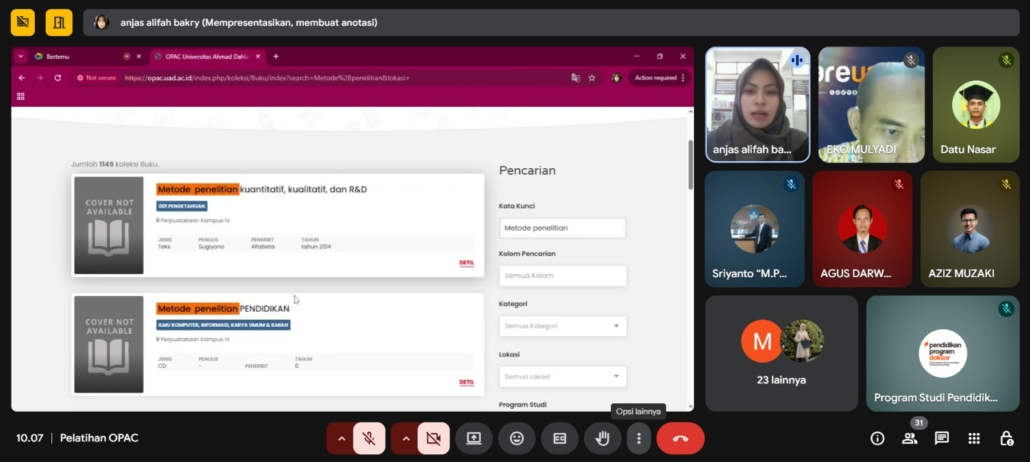Open the meeting details info icon
The width and height of the screenshot is (1030, 462).
point(877,438)
